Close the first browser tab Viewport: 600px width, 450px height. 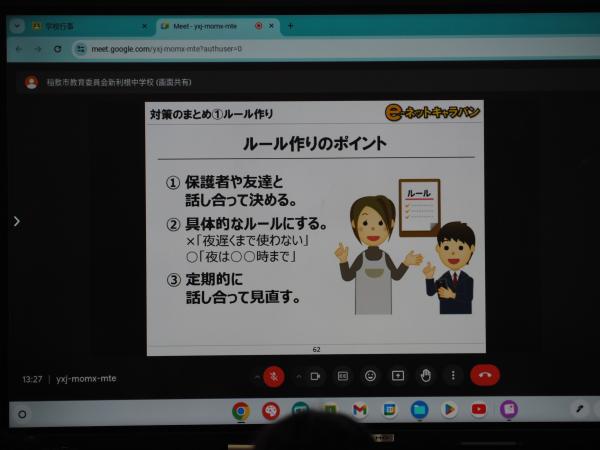tap(145, 26)
